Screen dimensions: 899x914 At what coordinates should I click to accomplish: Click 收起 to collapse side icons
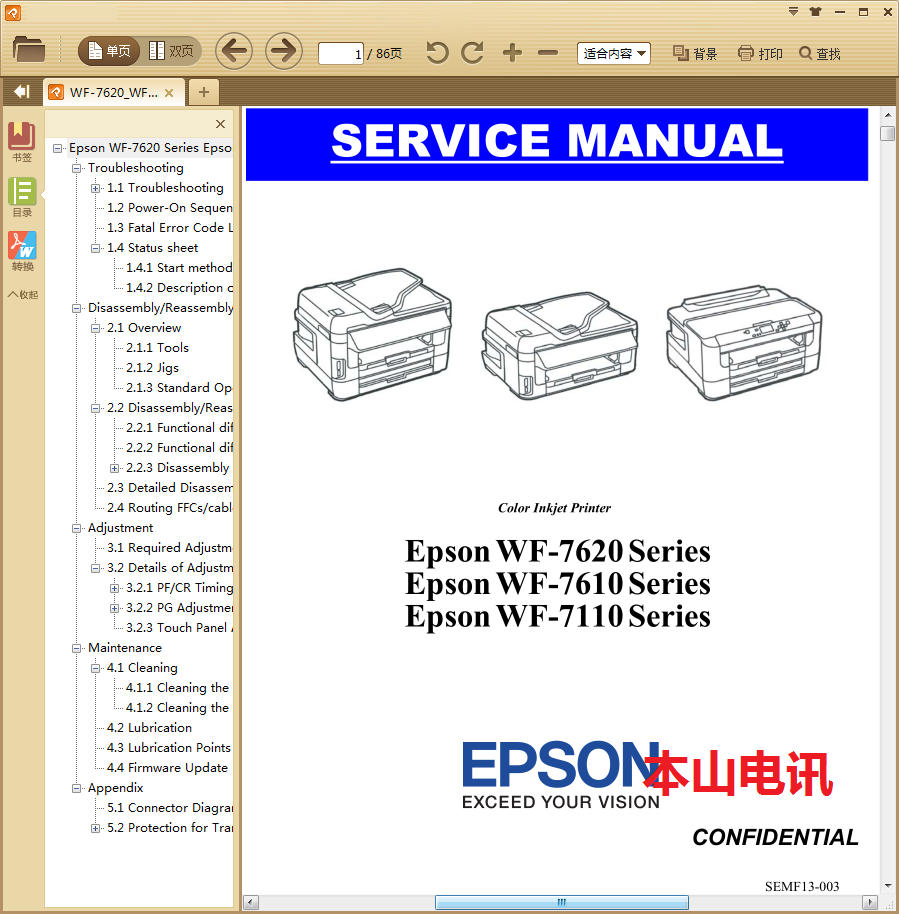(23, 294)
